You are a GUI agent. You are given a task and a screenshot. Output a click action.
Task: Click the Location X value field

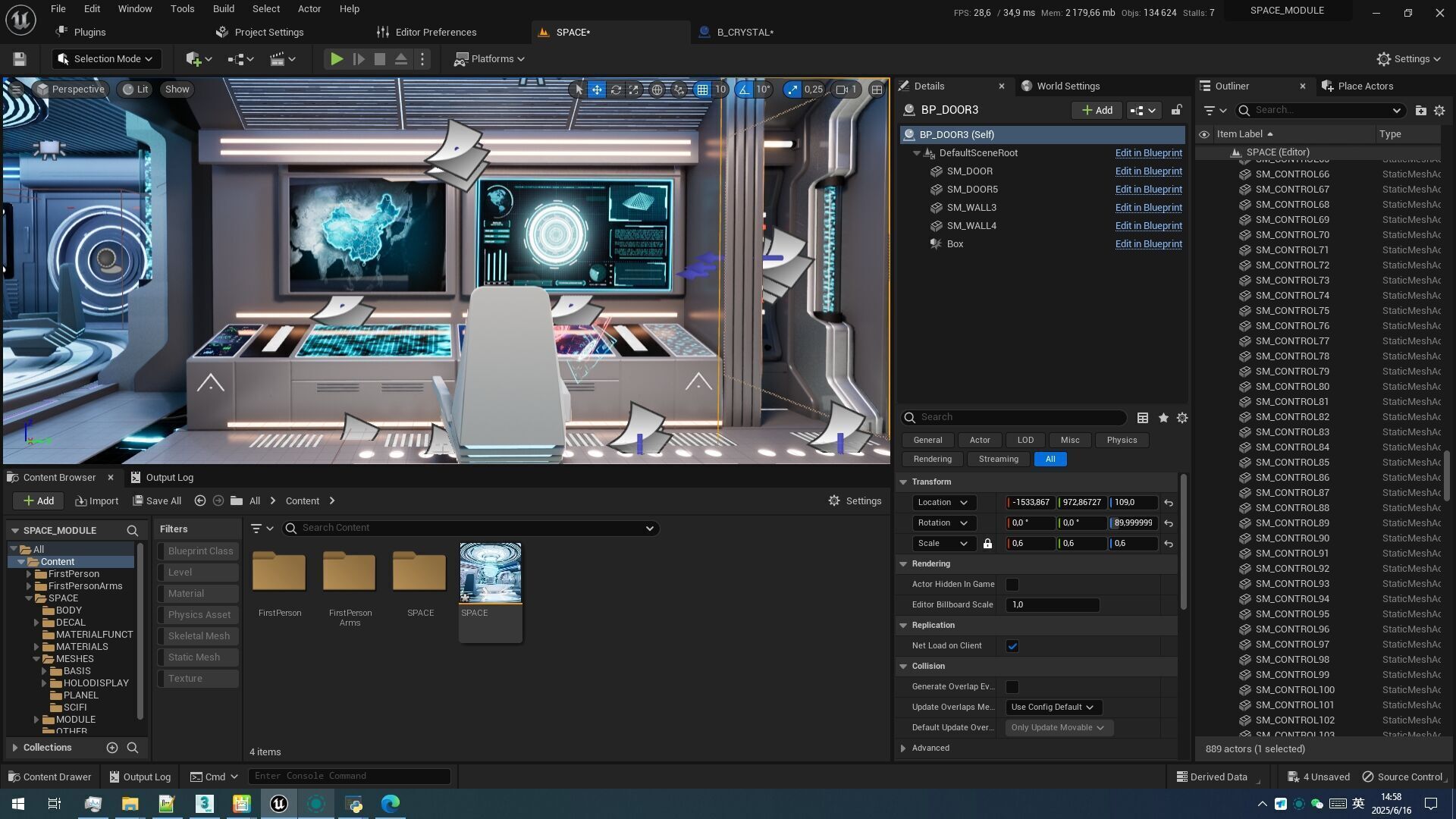pos(1030,503)
